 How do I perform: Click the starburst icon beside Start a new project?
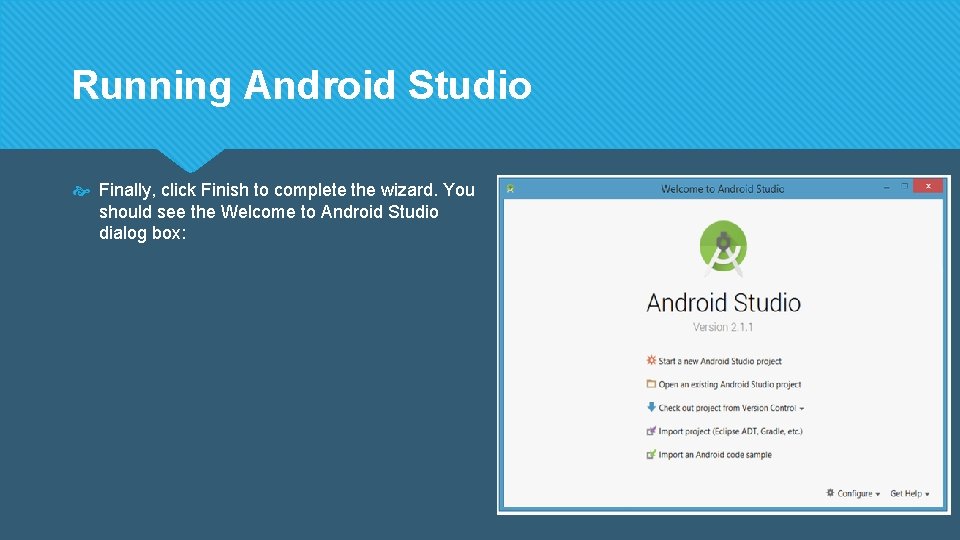(x=651, y=360)
